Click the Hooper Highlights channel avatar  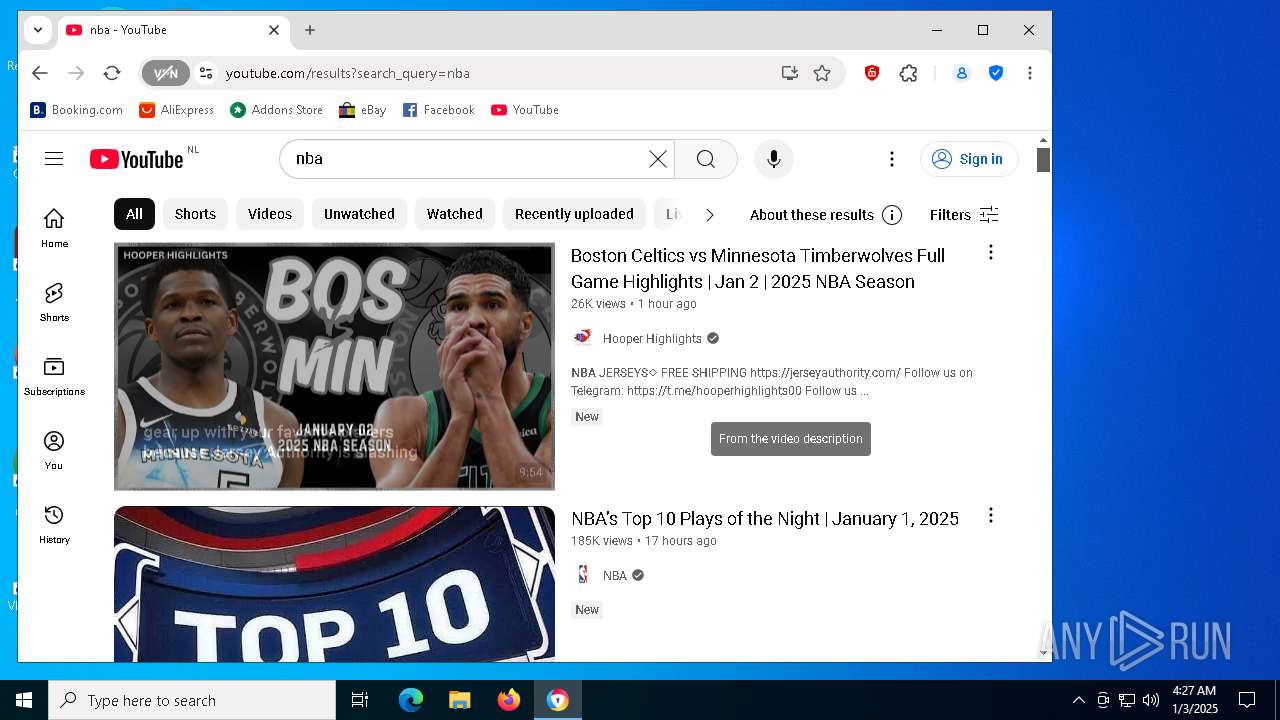pyautogui.click(x=582, y=338)
